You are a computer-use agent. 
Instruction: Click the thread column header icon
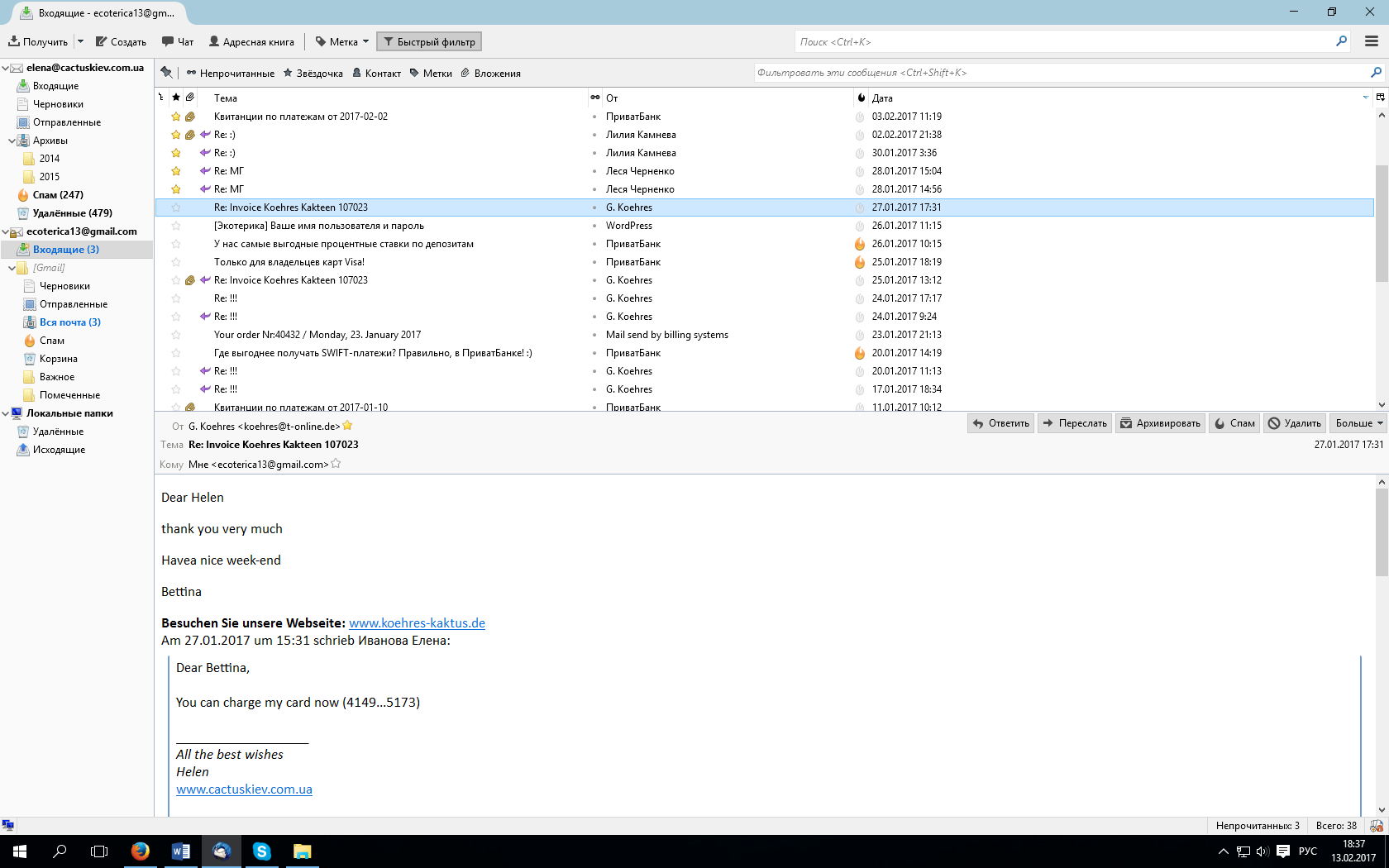tap(161, 98)
